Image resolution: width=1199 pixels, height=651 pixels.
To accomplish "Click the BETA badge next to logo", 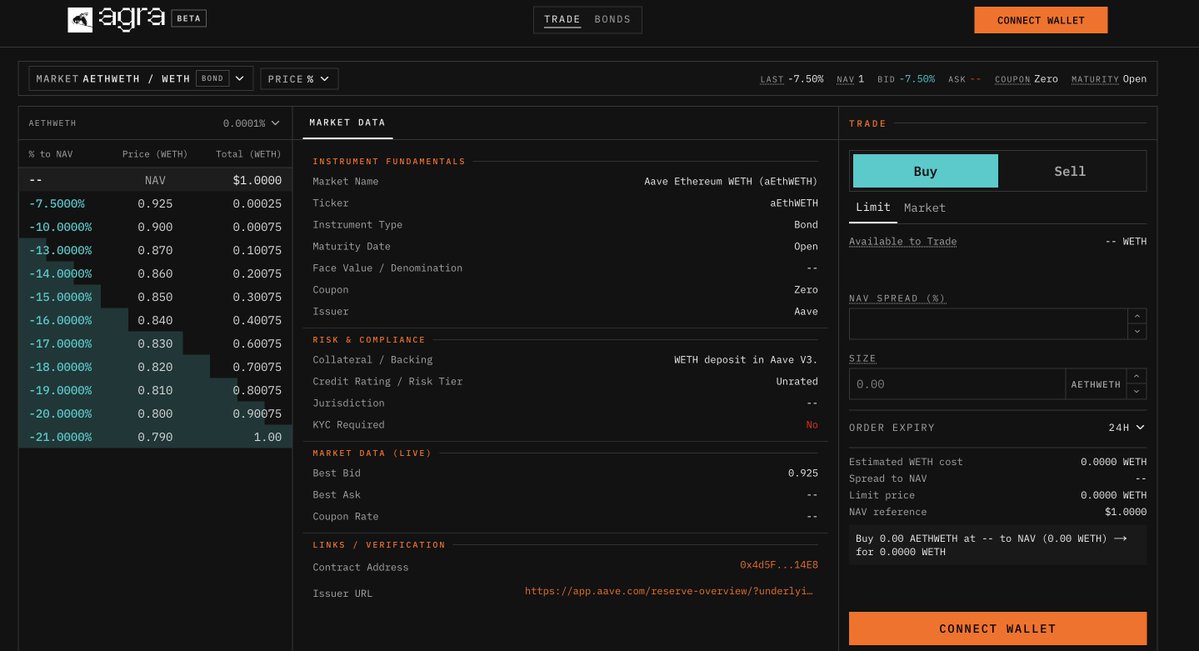I will 189,18.
